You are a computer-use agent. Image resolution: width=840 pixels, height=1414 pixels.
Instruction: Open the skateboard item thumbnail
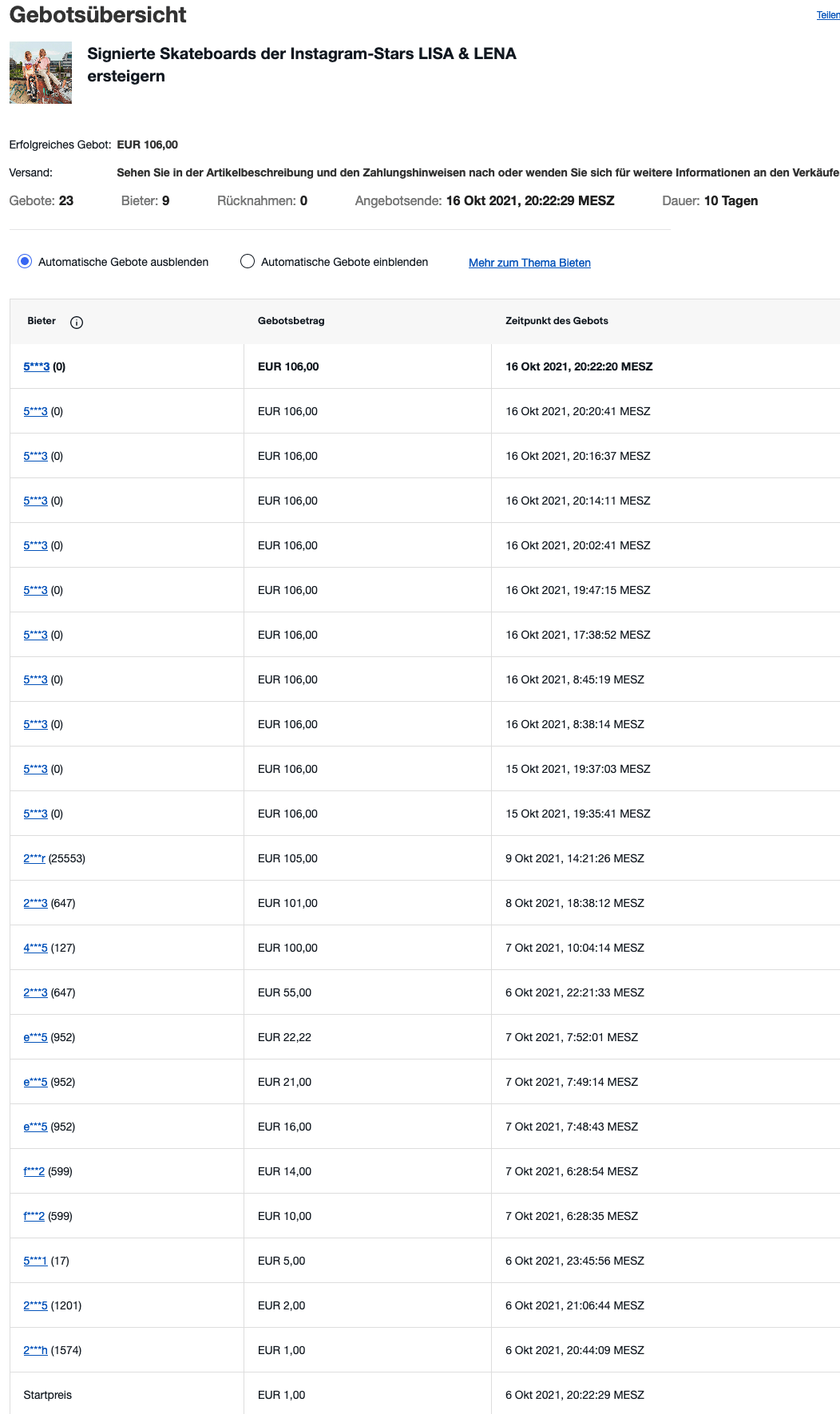pos(41,73)
